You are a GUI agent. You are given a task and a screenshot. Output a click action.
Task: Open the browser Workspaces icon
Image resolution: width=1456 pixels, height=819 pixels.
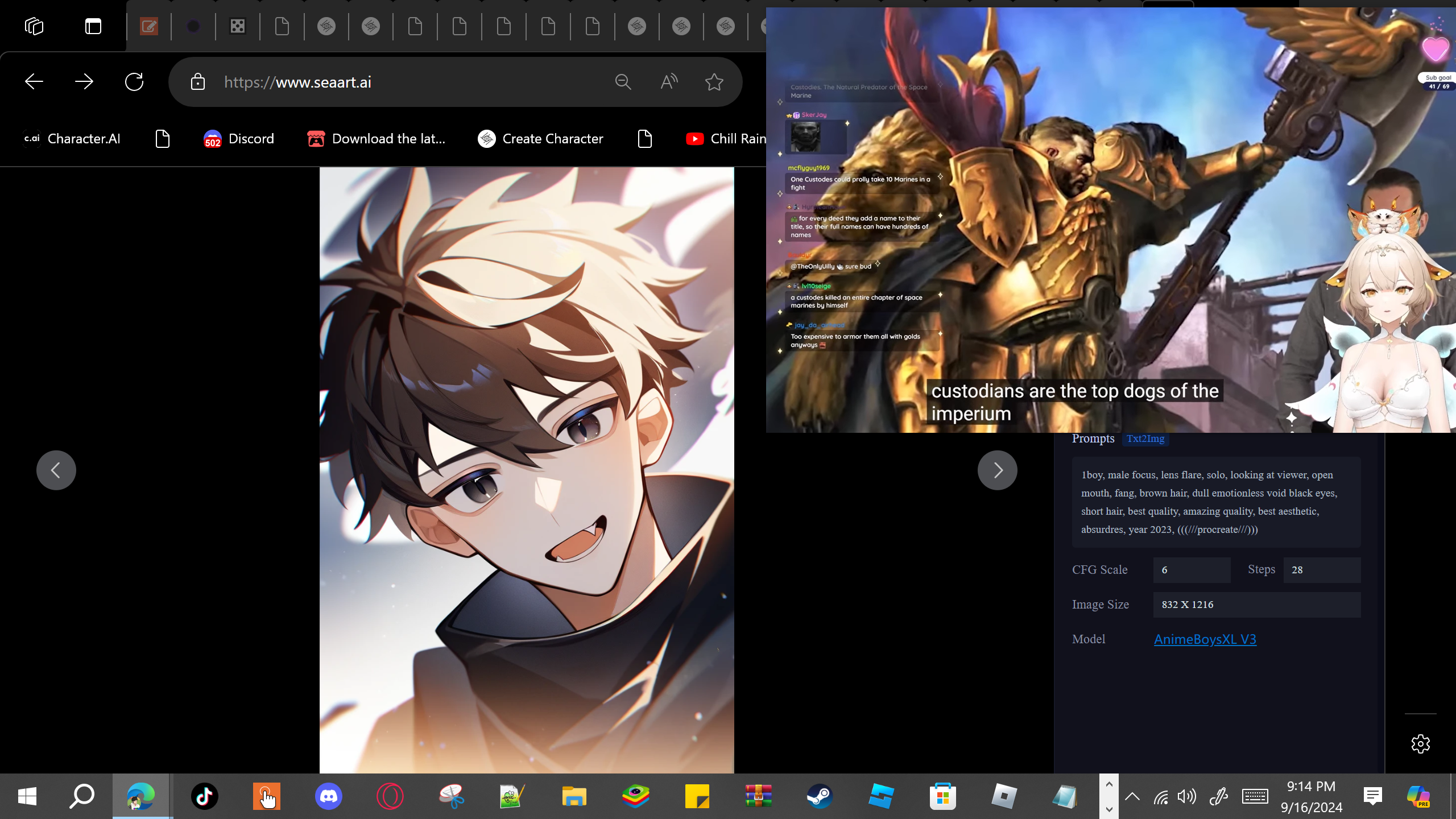click(34, 26)
